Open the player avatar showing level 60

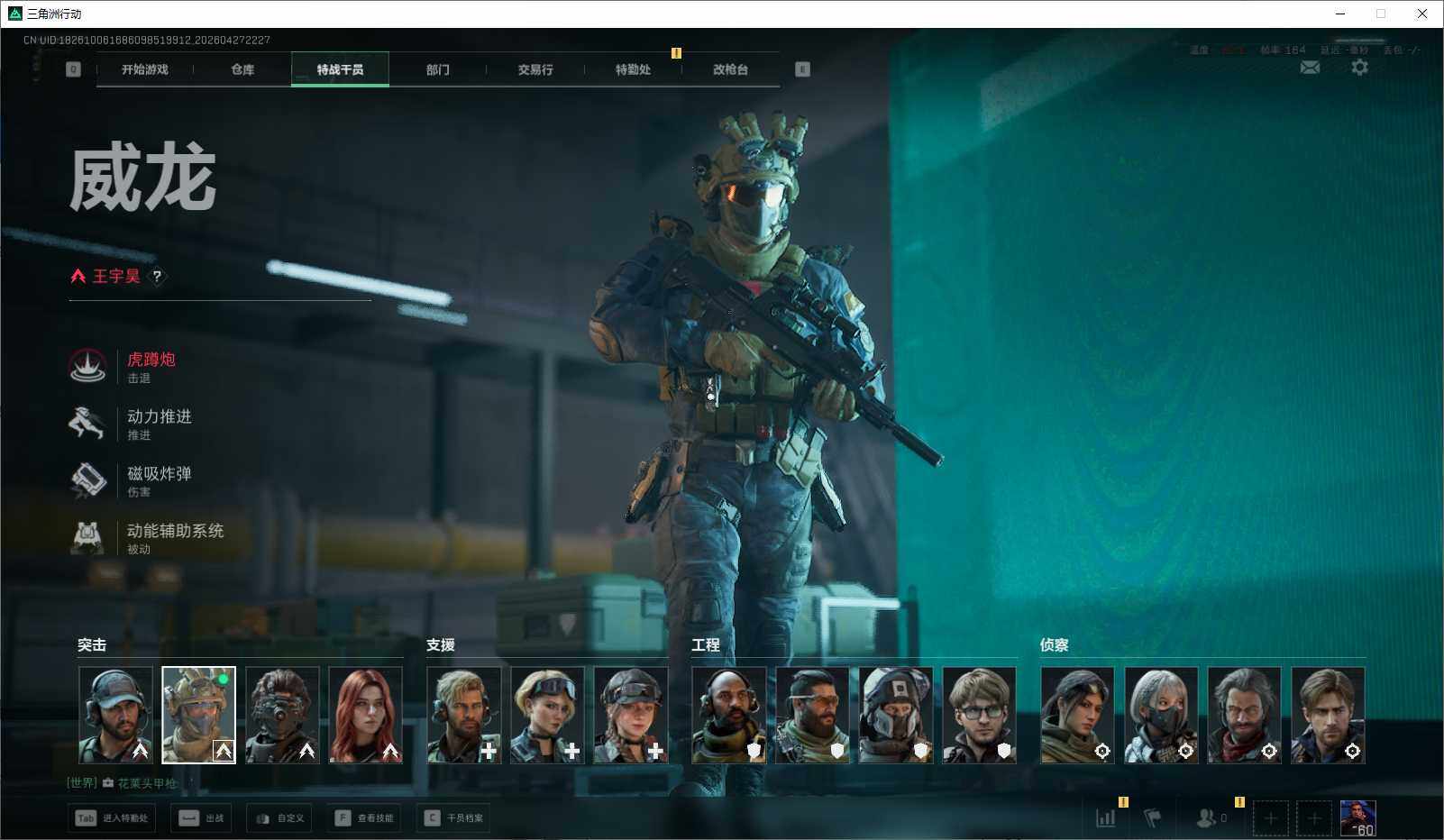[1358, 818]
